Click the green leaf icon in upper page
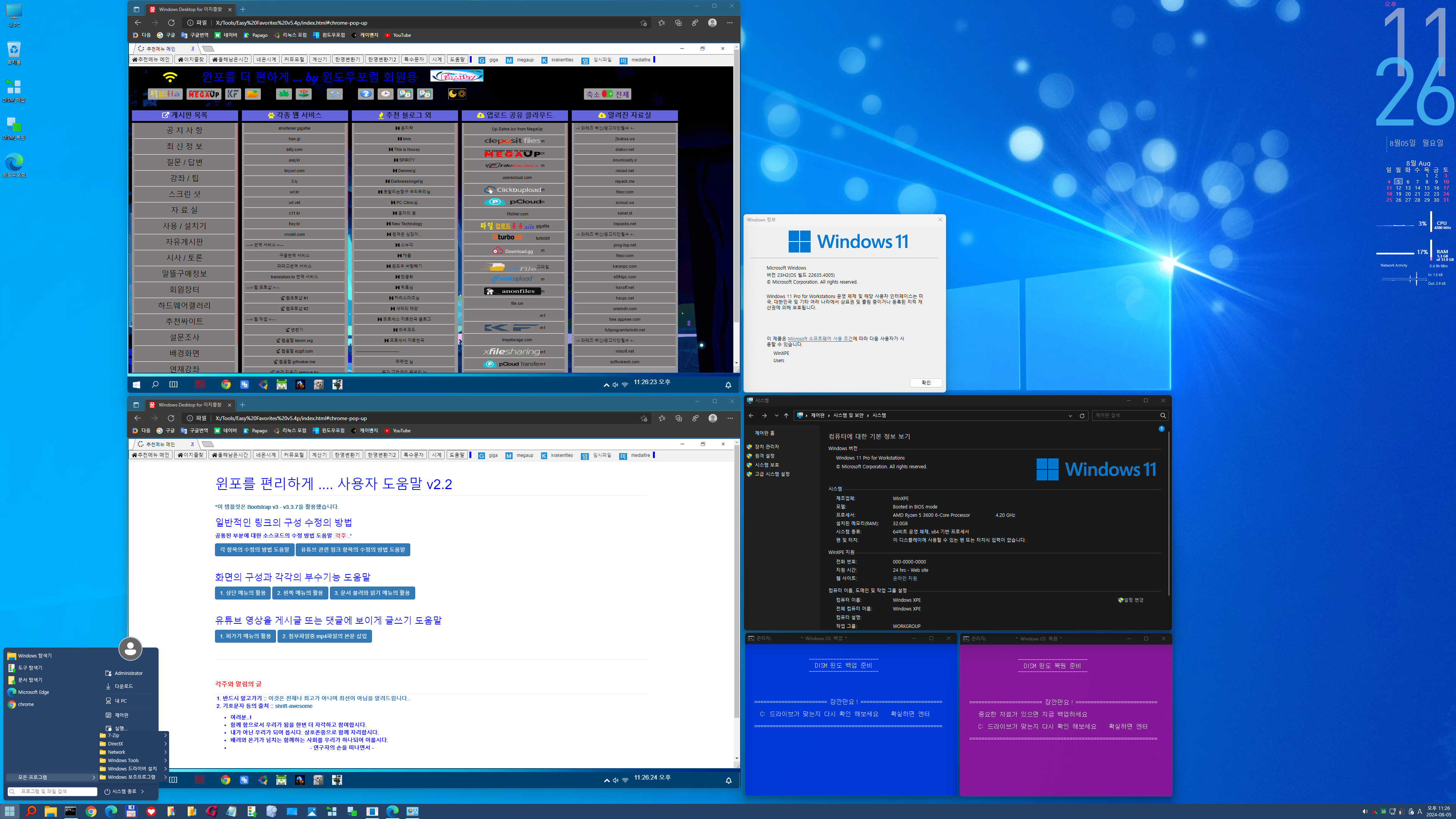Image resolution: width=1456 pixels, height=819 pixels. (x=284, y=94)
